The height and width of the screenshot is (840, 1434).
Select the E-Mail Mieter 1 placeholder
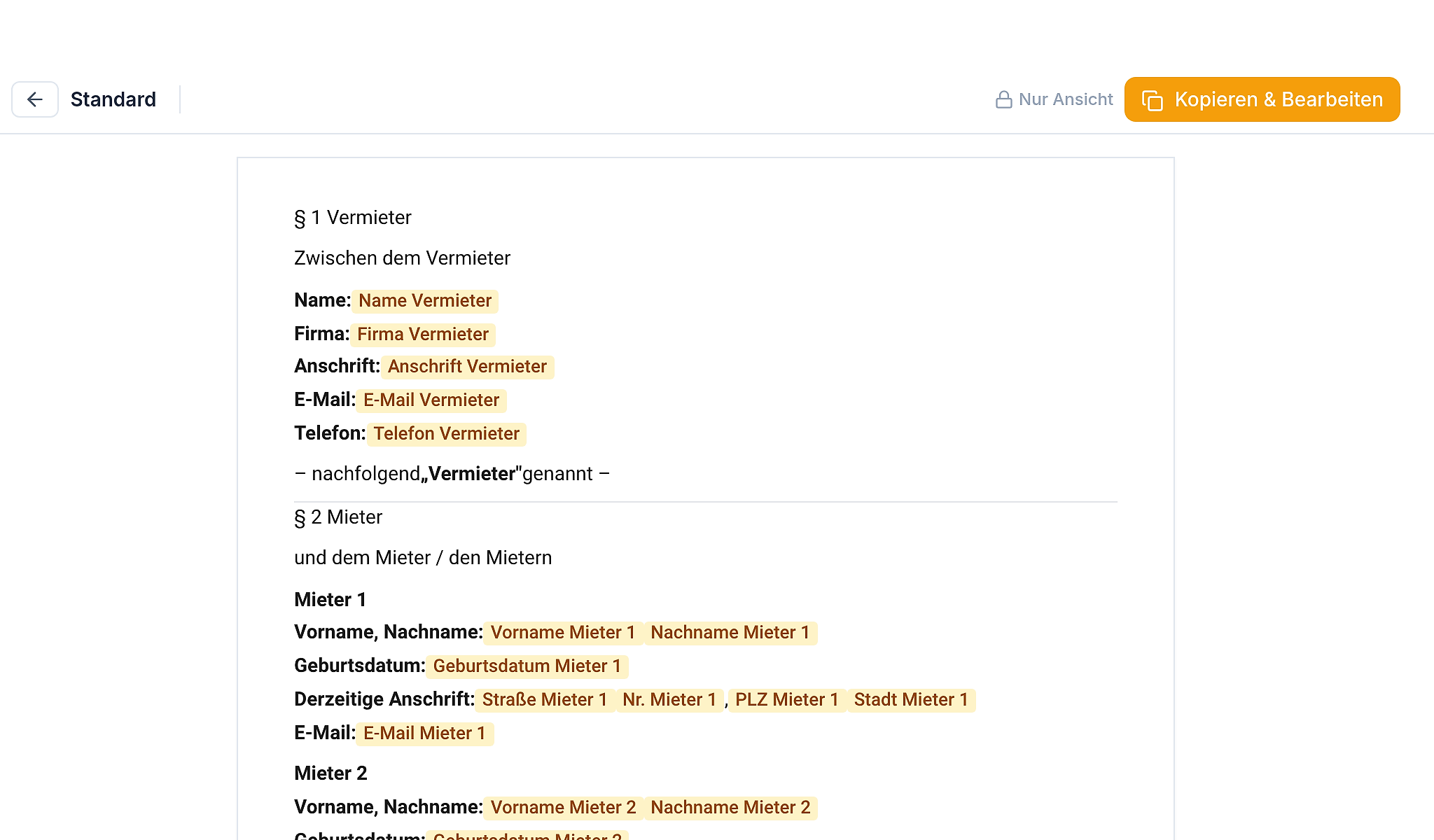click(424, 734)
